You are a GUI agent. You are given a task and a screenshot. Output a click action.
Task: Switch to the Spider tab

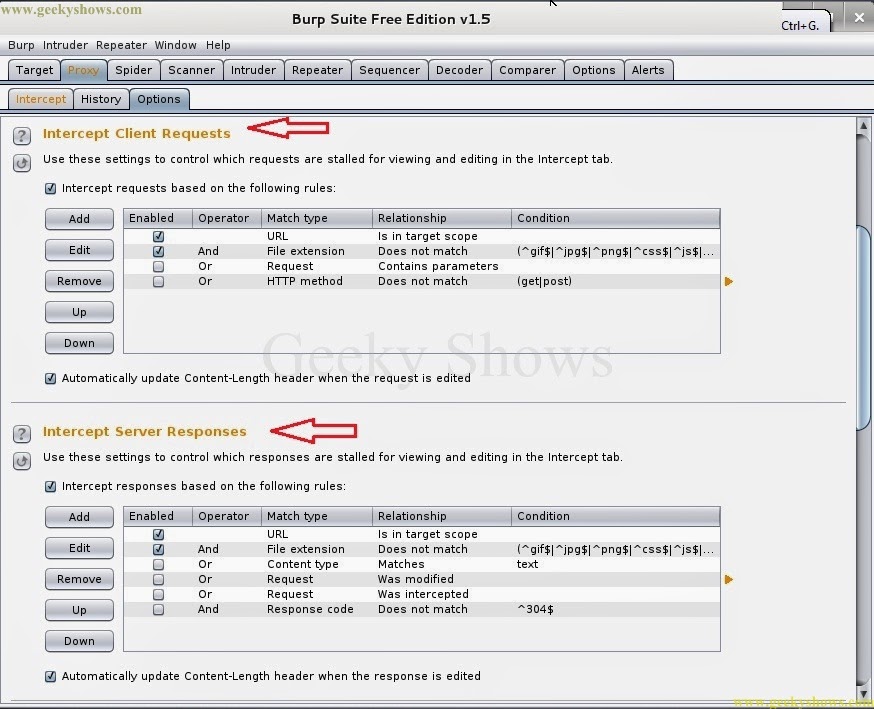click(x=134, y=70)
